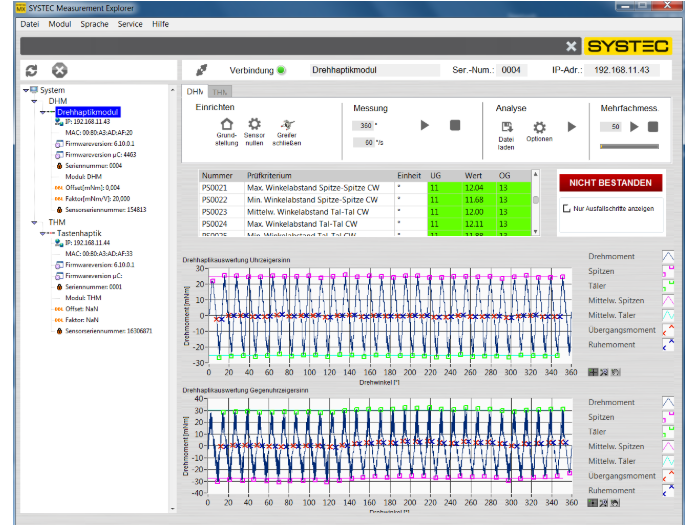Viewport: 700px width, 525px height.
Task: Select Drehhaptikmodul in the device tree
Action: [88, 112]
